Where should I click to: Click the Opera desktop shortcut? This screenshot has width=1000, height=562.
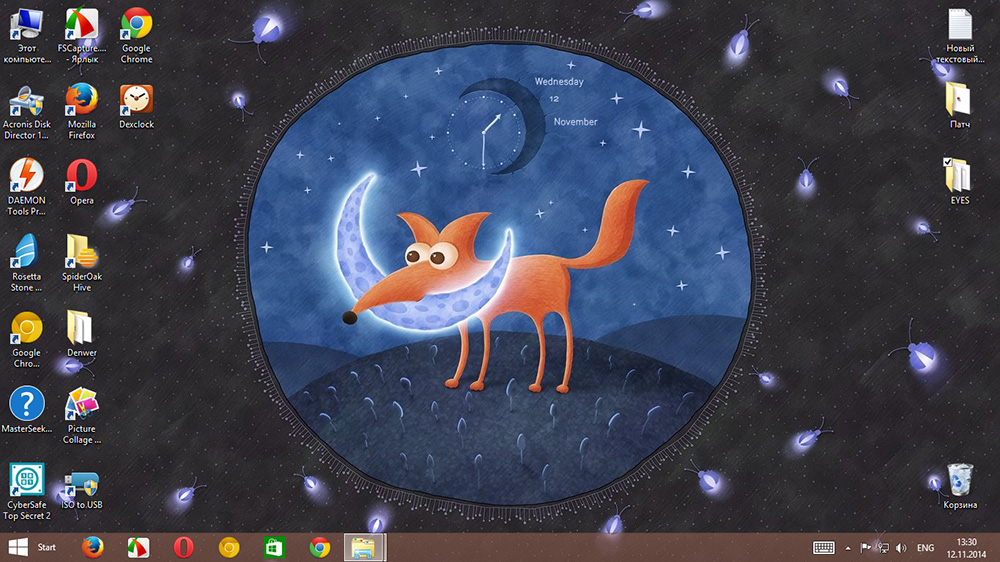[x=82, y=182]
